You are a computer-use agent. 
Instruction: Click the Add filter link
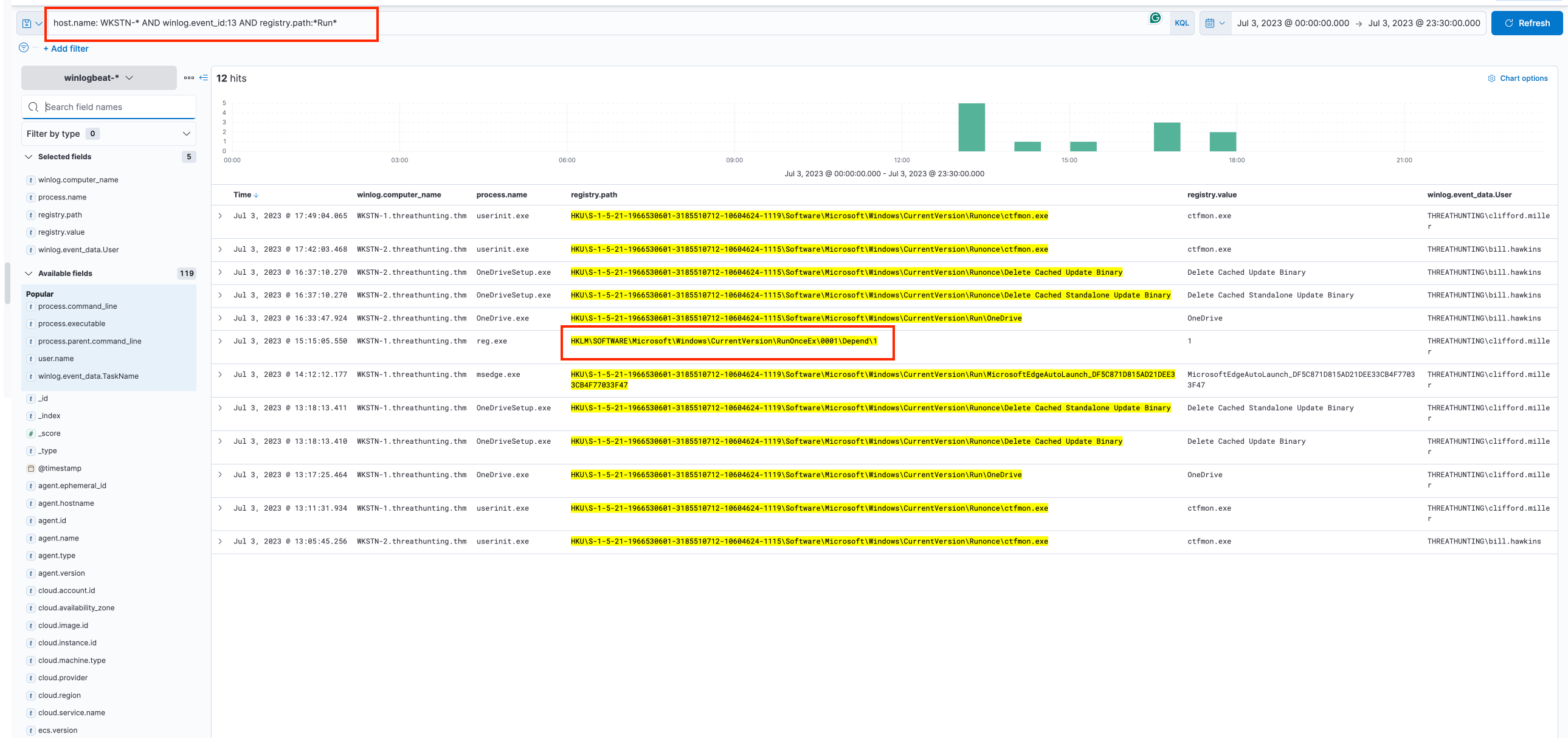point(66,49)
